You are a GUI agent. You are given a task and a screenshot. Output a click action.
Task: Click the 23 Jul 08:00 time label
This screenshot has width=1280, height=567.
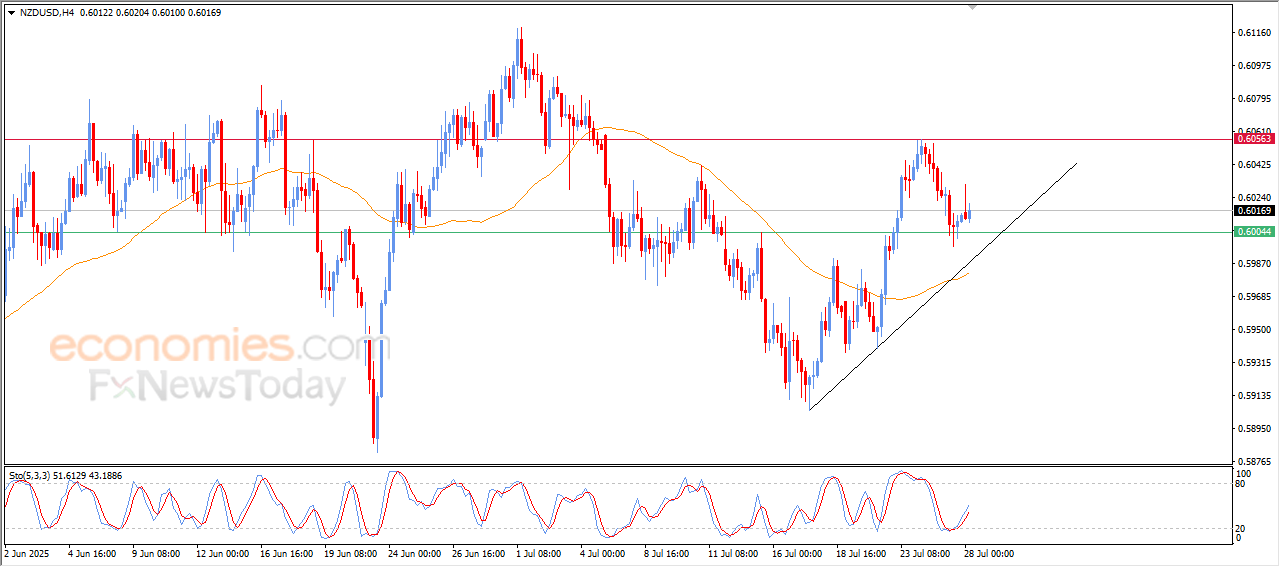tap(925, 553)
